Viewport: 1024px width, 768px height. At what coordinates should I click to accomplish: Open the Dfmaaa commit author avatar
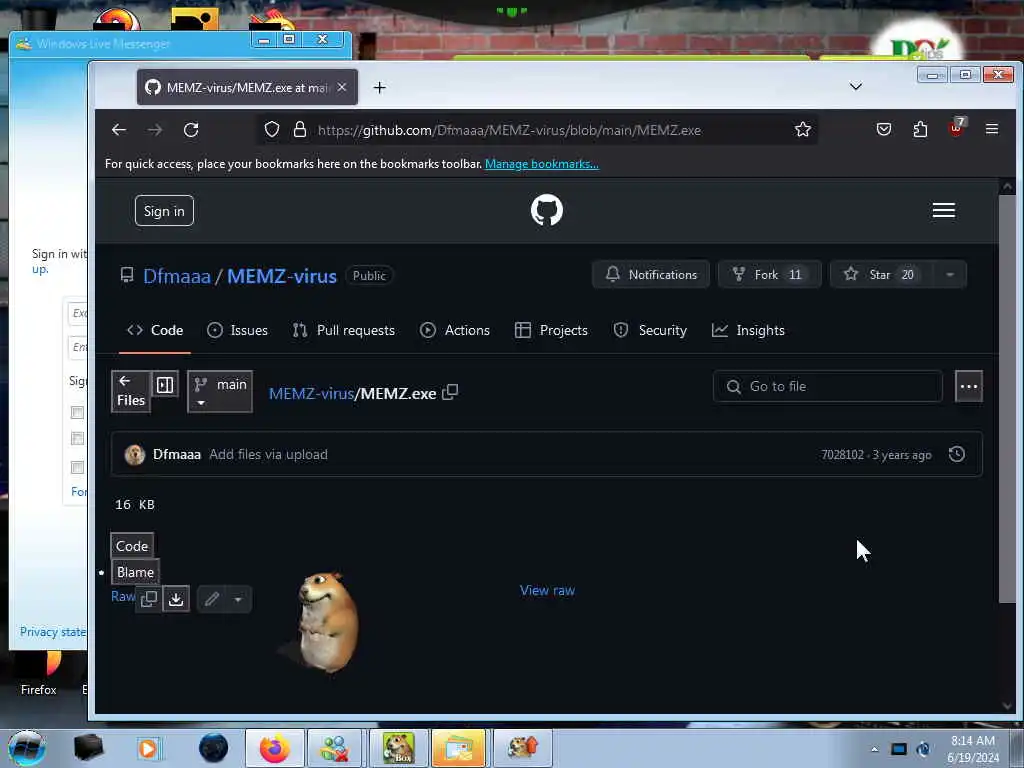pyautogui.click(x=135, y=455)
